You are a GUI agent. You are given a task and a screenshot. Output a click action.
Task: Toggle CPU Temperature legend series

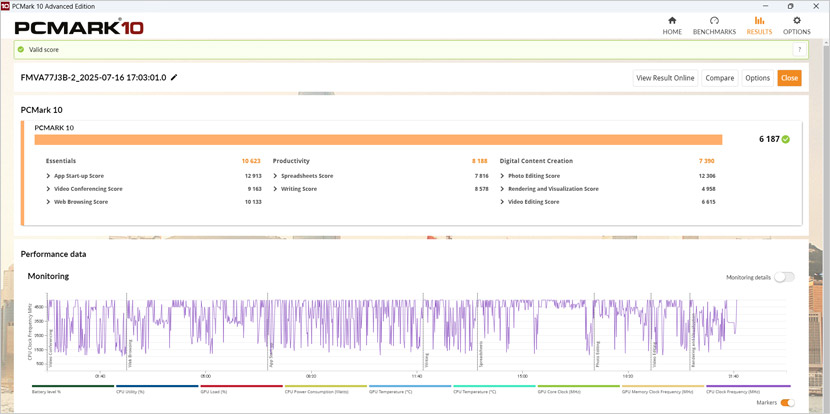[x=494, y=389]
